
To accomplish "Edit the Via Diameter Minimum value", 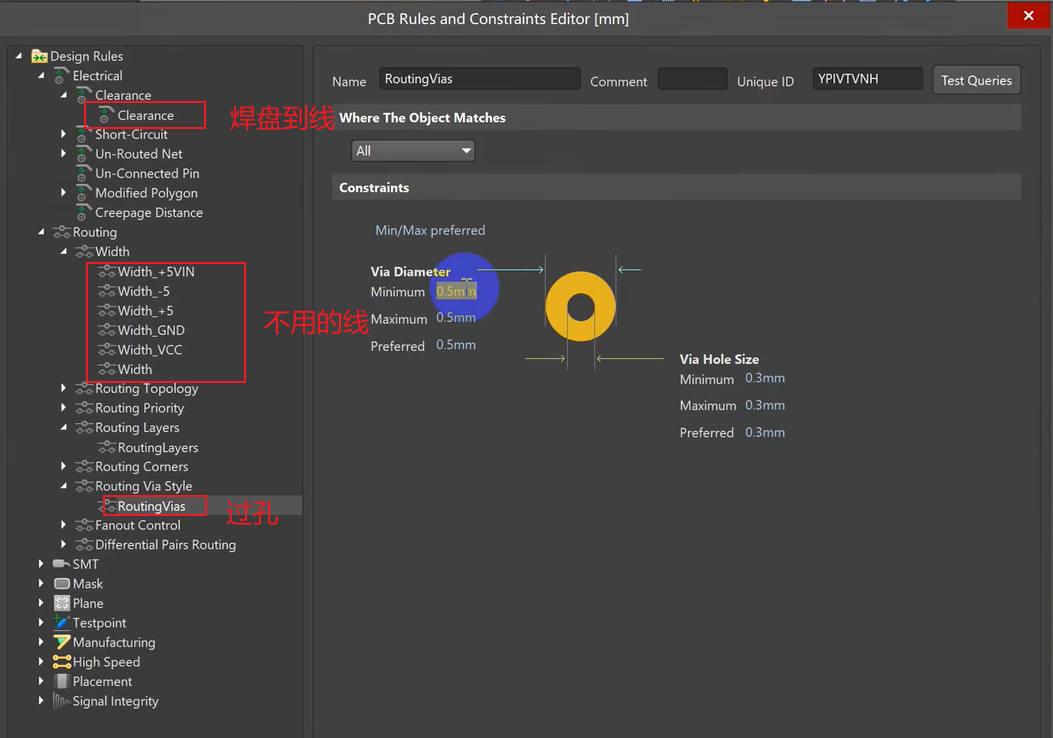I will 456,291.
